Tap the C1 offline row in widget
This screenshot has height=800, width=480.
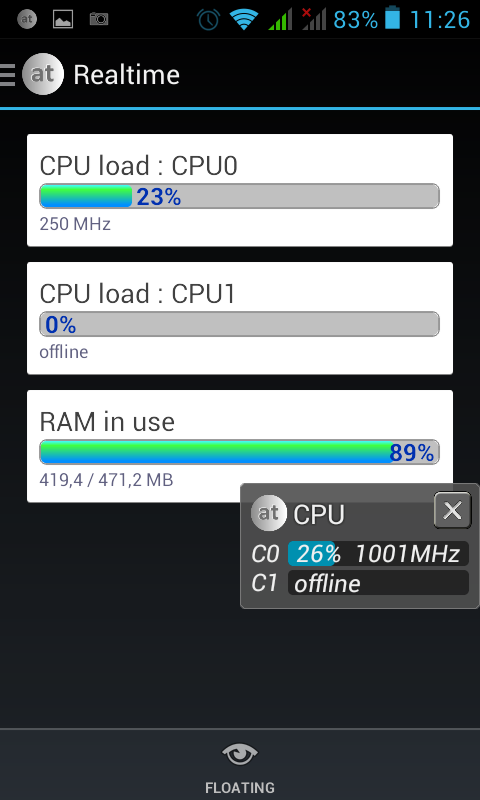(x=360, y=583)
